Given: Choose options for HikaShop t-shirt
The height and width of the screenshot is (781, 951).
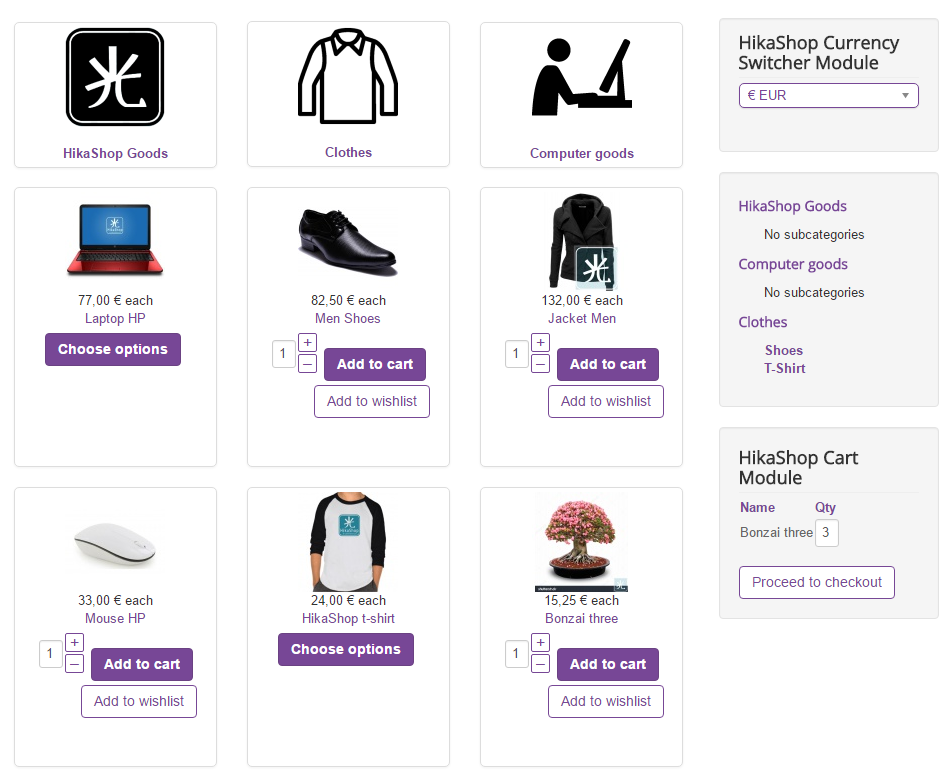Looking at the screenshot, I should click(x=346, y=649).
